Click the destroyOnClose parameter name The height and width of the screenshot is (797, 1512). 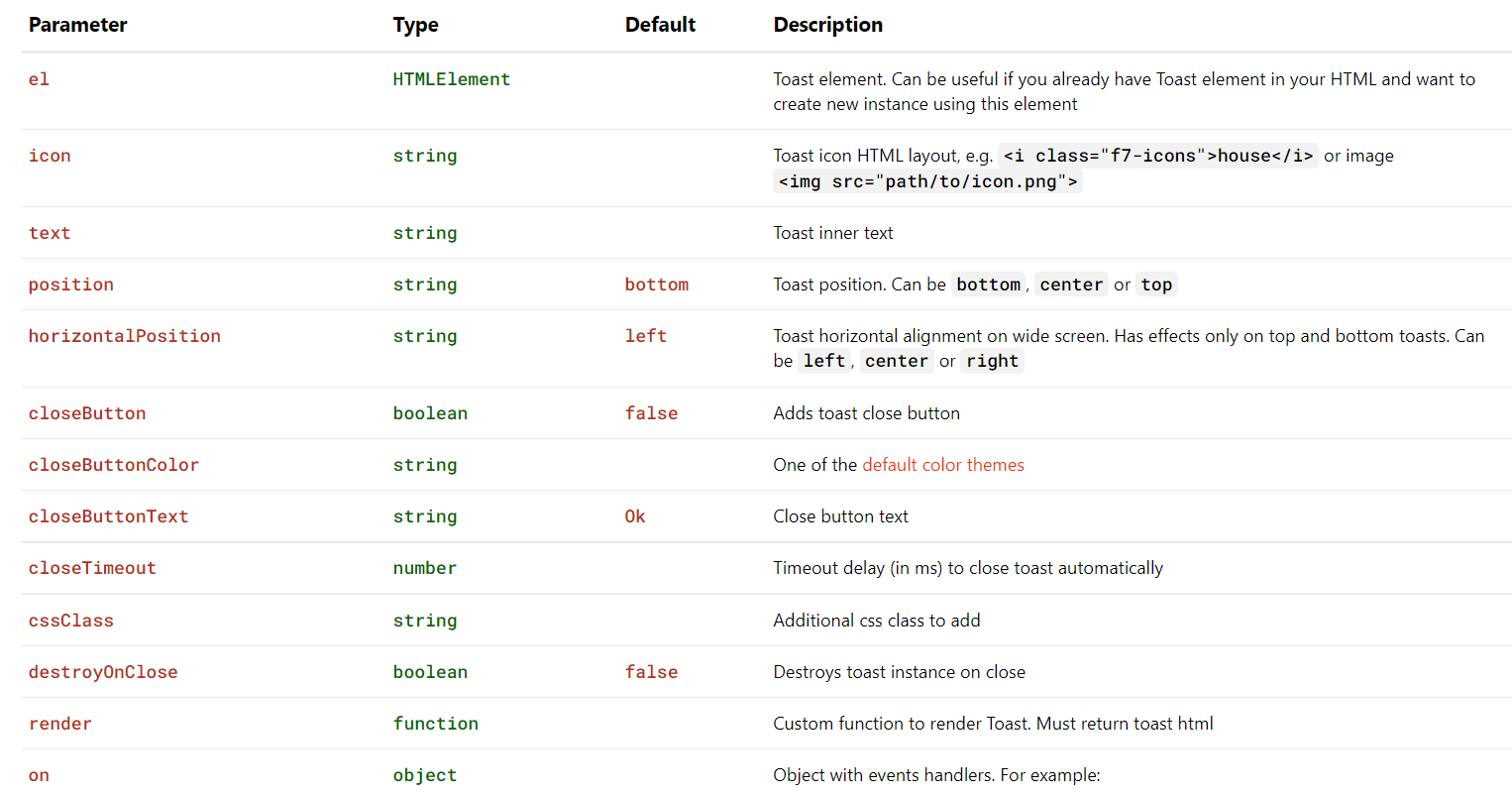103,672
